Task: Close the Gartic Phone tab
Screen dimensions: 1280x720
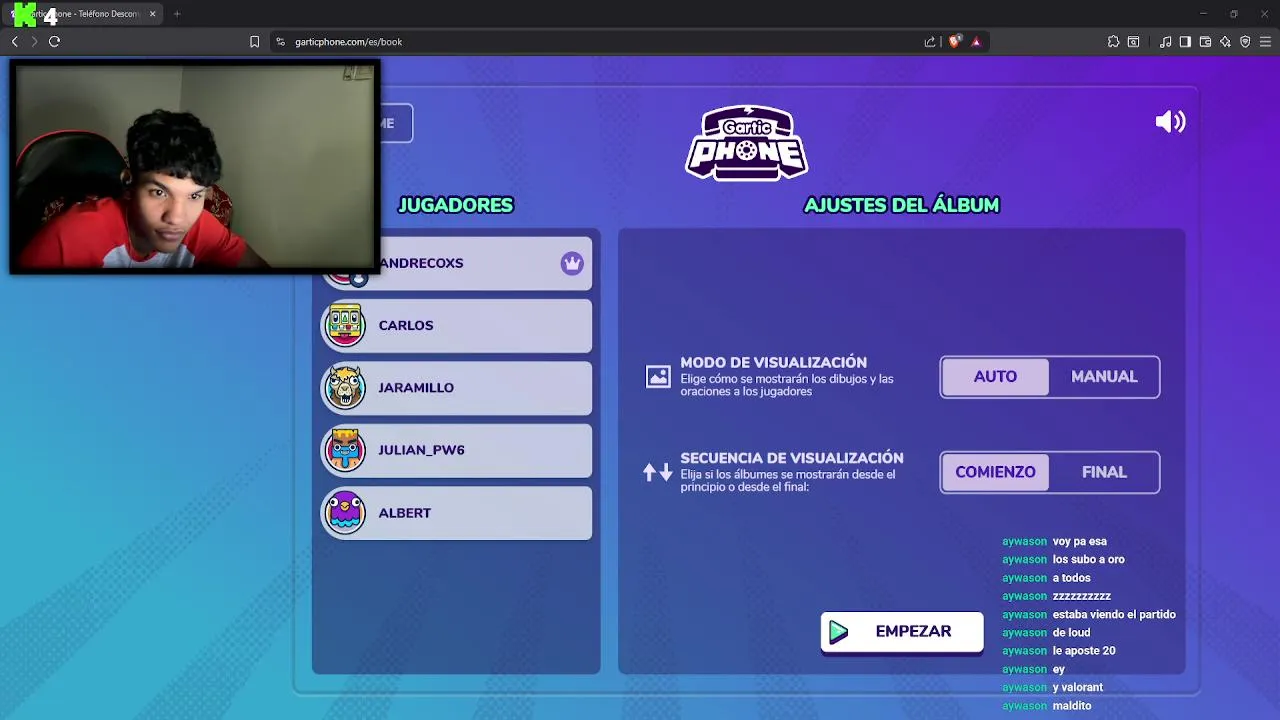Action: coord(152,14)
